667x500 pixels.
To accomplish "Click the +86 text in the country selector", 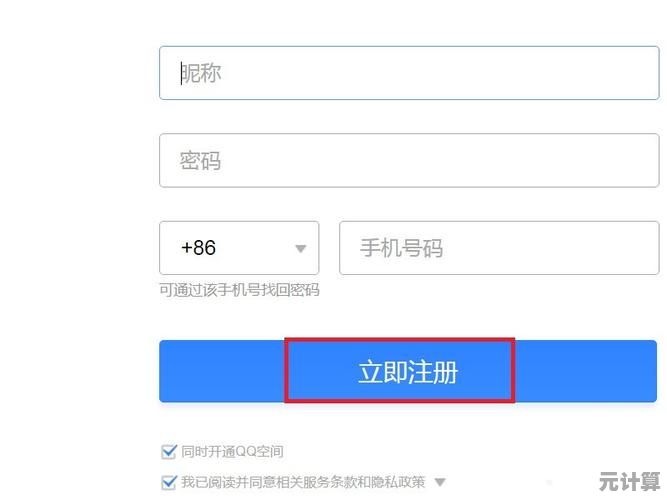I will pos(198,248).
